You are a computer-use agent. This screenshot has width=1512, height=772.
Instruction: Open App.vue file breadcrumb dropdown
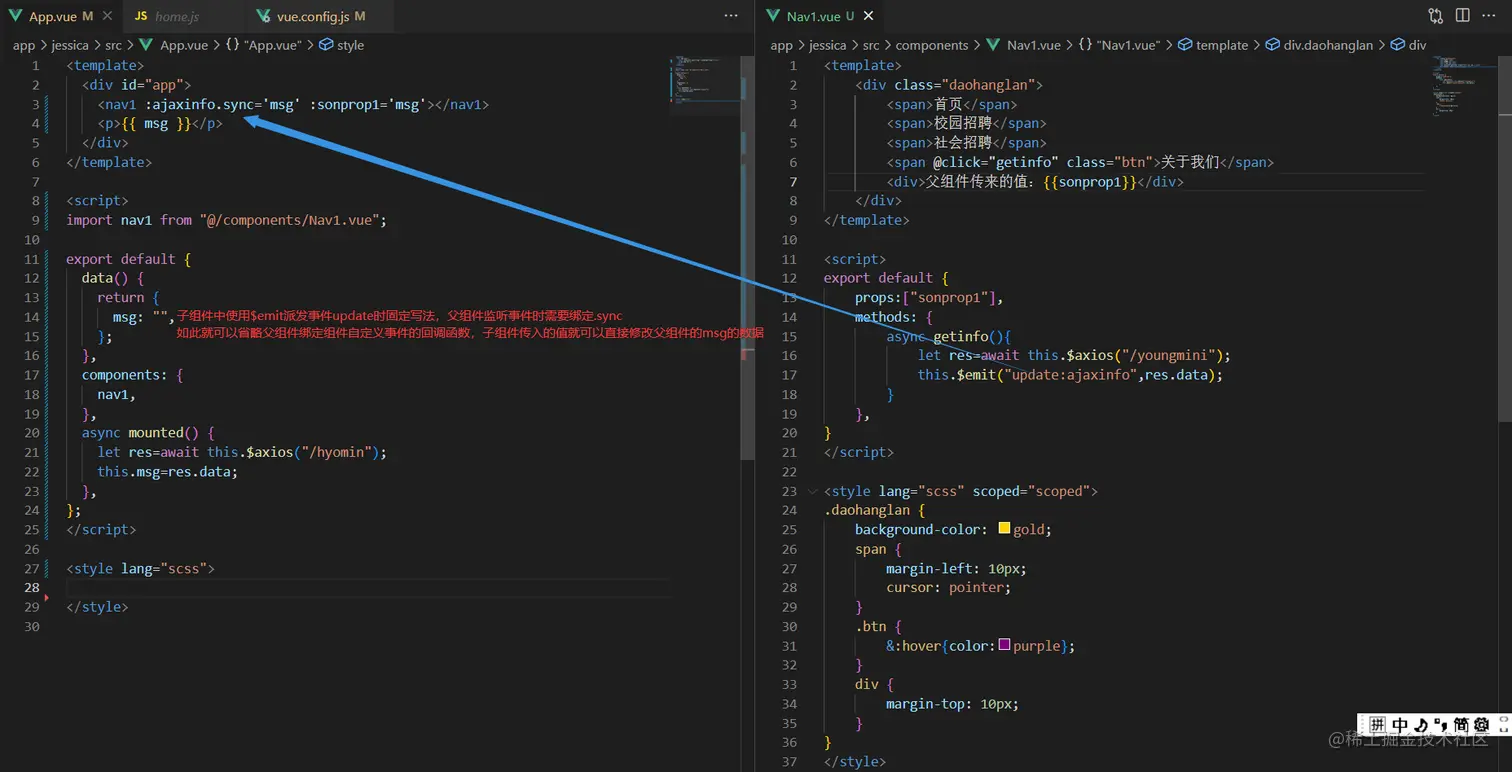coord(184,45)
